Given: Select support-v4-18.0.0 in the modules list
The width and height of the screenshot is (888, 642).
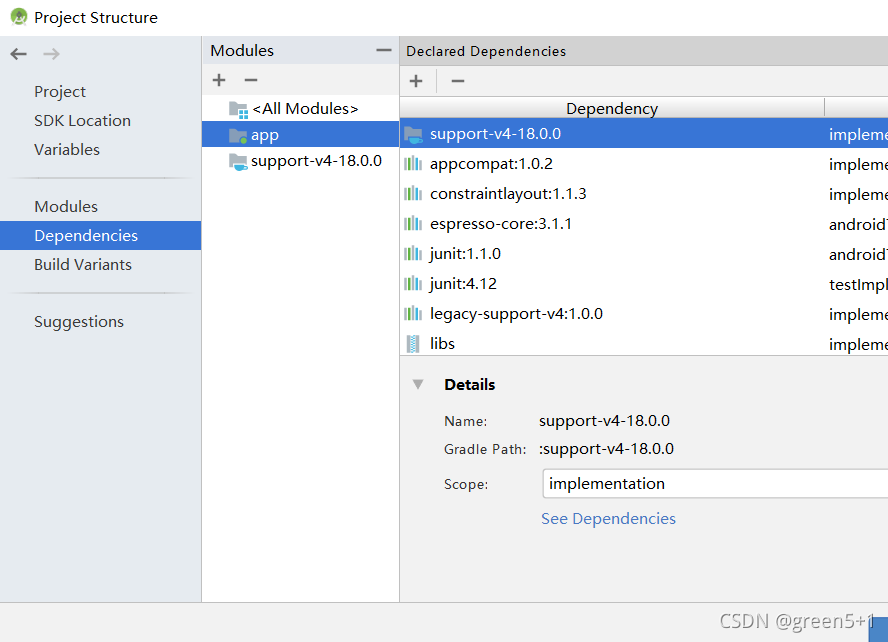Looking at the screenshot, I should (x=300, y=161).
